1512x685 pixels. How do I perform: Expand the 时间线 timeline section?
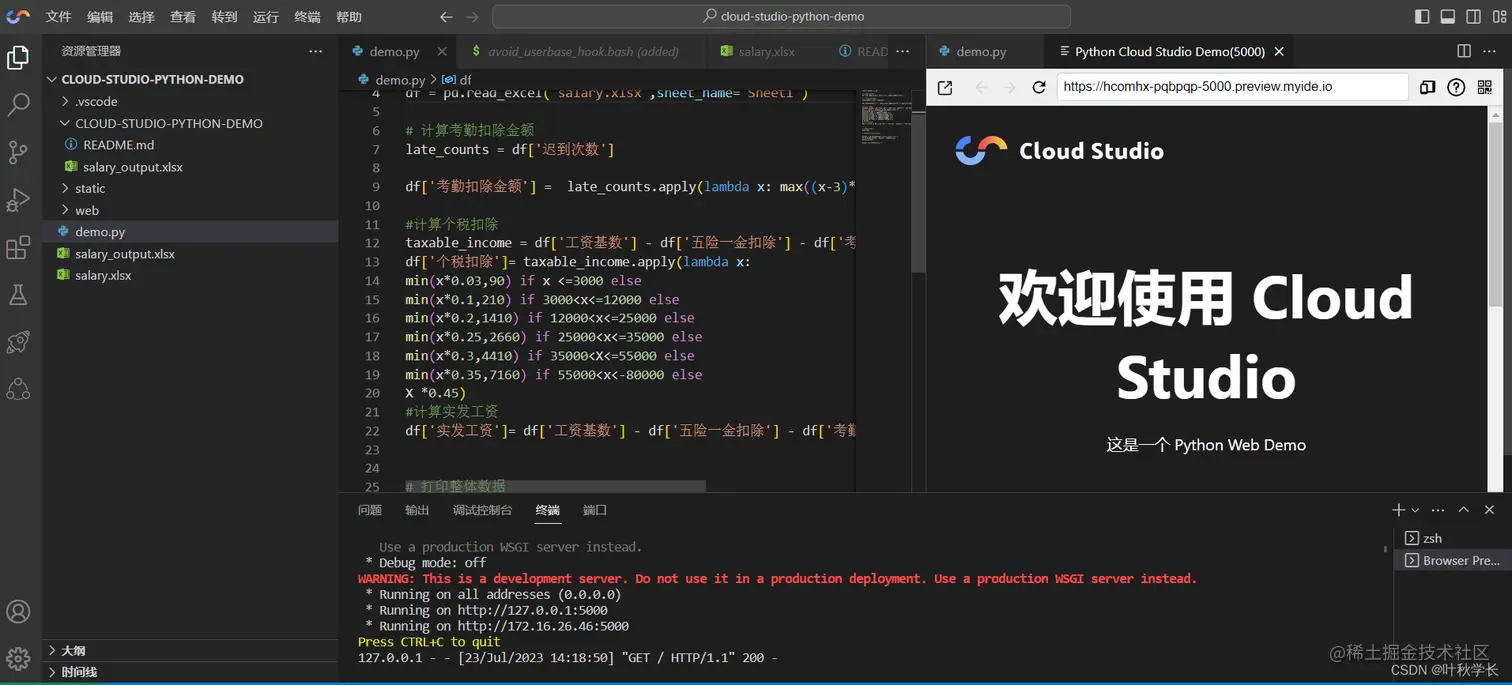coord(190,672)
